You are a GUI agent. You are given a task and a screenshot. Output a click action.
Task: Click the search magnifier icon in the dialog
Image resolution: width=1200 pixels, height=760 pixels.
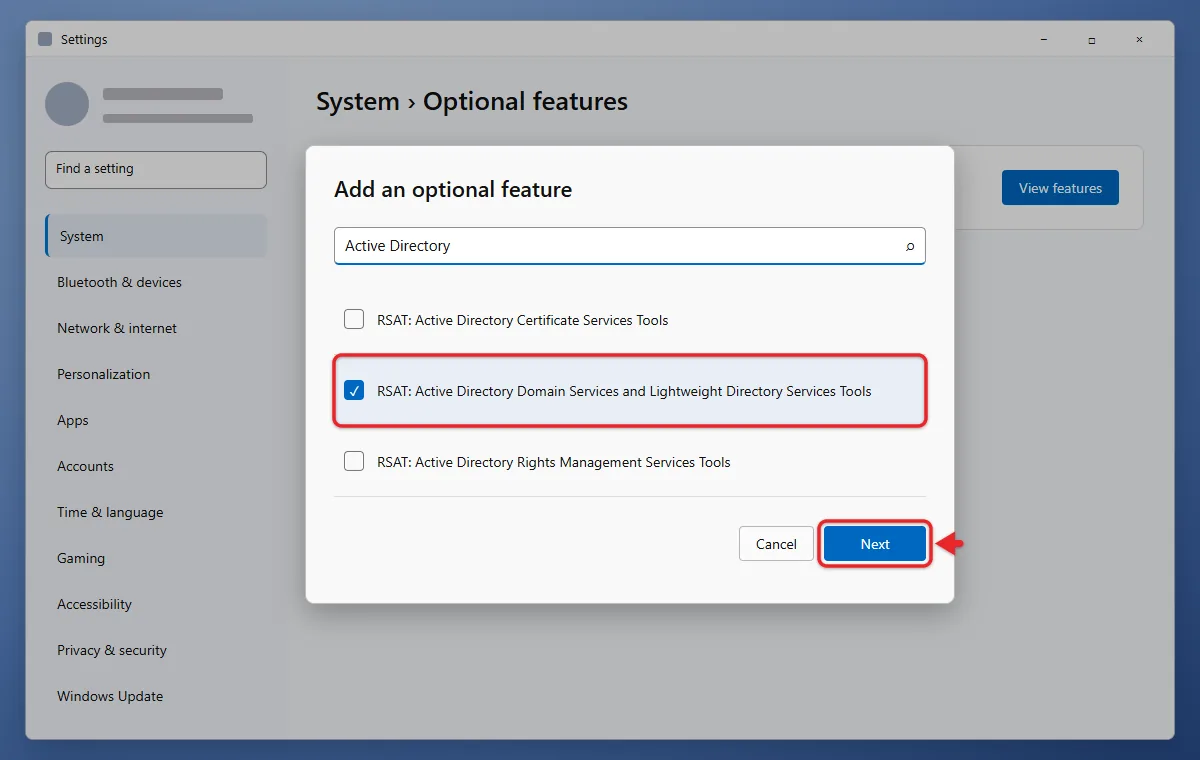(x=910, y=246)
